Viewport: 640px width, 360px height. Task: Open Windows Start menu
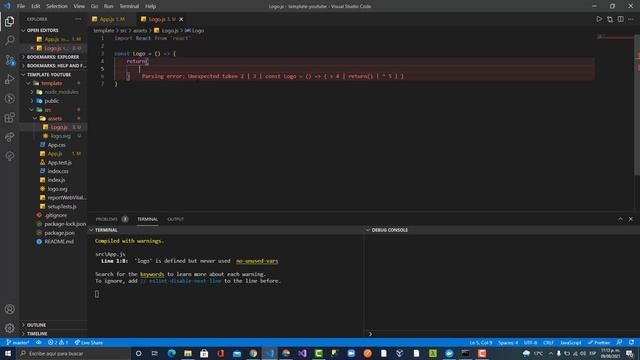click(x=8, y=353)
